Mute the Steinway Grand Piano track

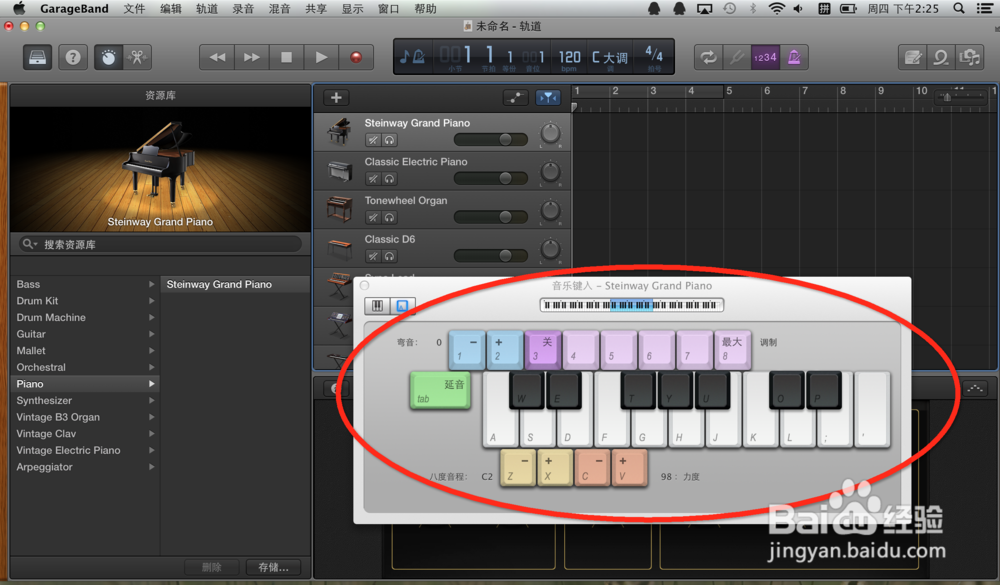[x=373, y=140]
